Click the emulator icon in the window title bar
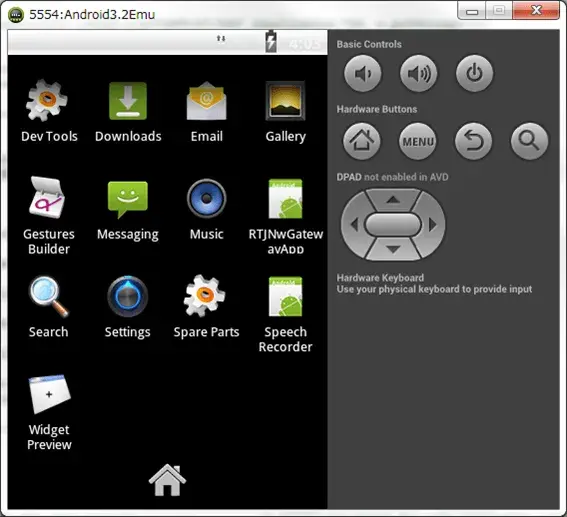 [x=16, y=15]
